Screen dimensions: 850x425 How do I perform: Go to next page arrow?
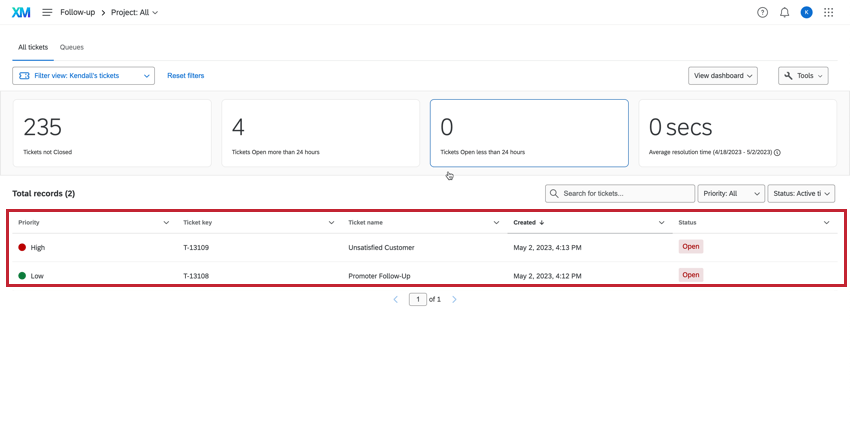(x=454, y=299)
